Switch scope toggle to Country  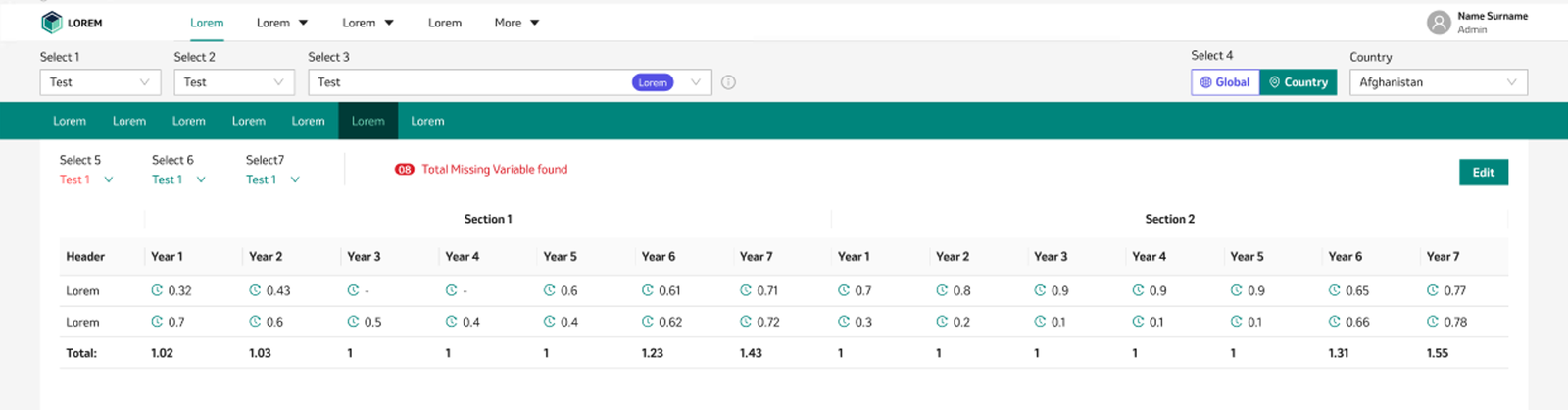[1298, 82]
